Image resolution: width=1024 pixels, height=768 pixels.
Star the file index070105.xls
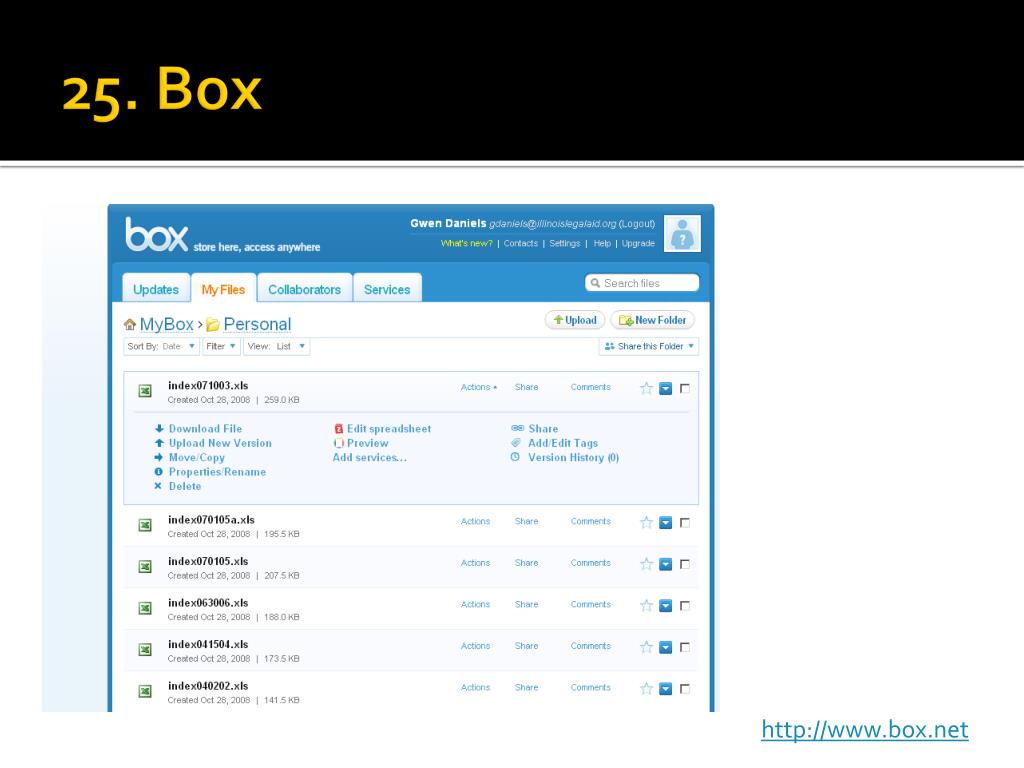point(646,564)
